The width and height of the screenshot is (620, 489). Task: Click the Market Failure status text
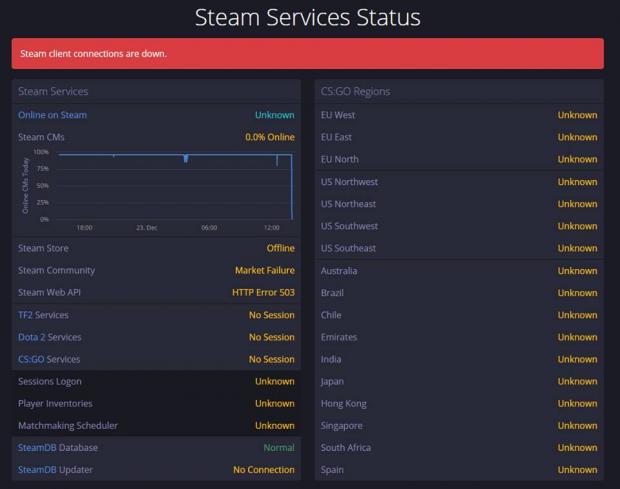(264, 270)
